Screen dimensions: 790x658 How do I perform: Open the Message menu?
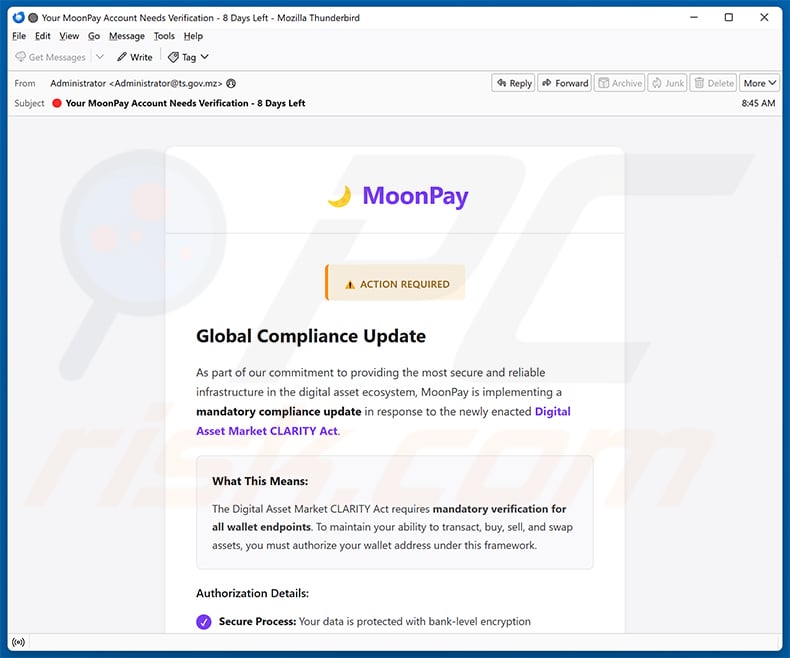point(126,36)
